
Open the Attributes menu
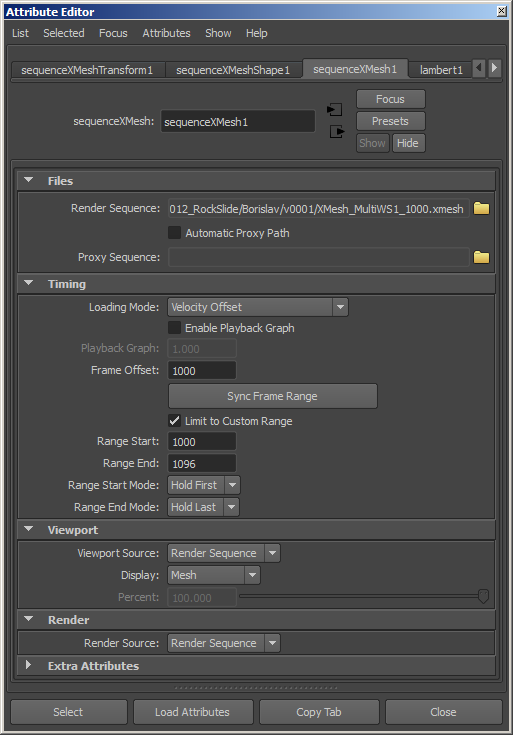tap(166, 33)
